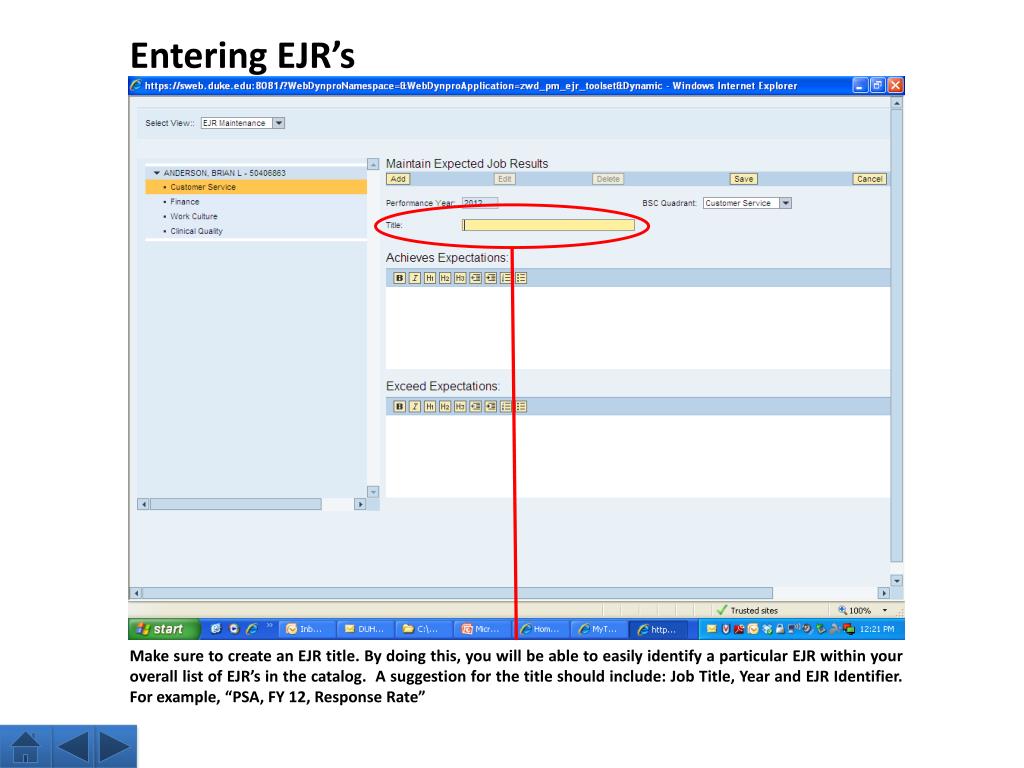Click the Add button

coord(398,179)
